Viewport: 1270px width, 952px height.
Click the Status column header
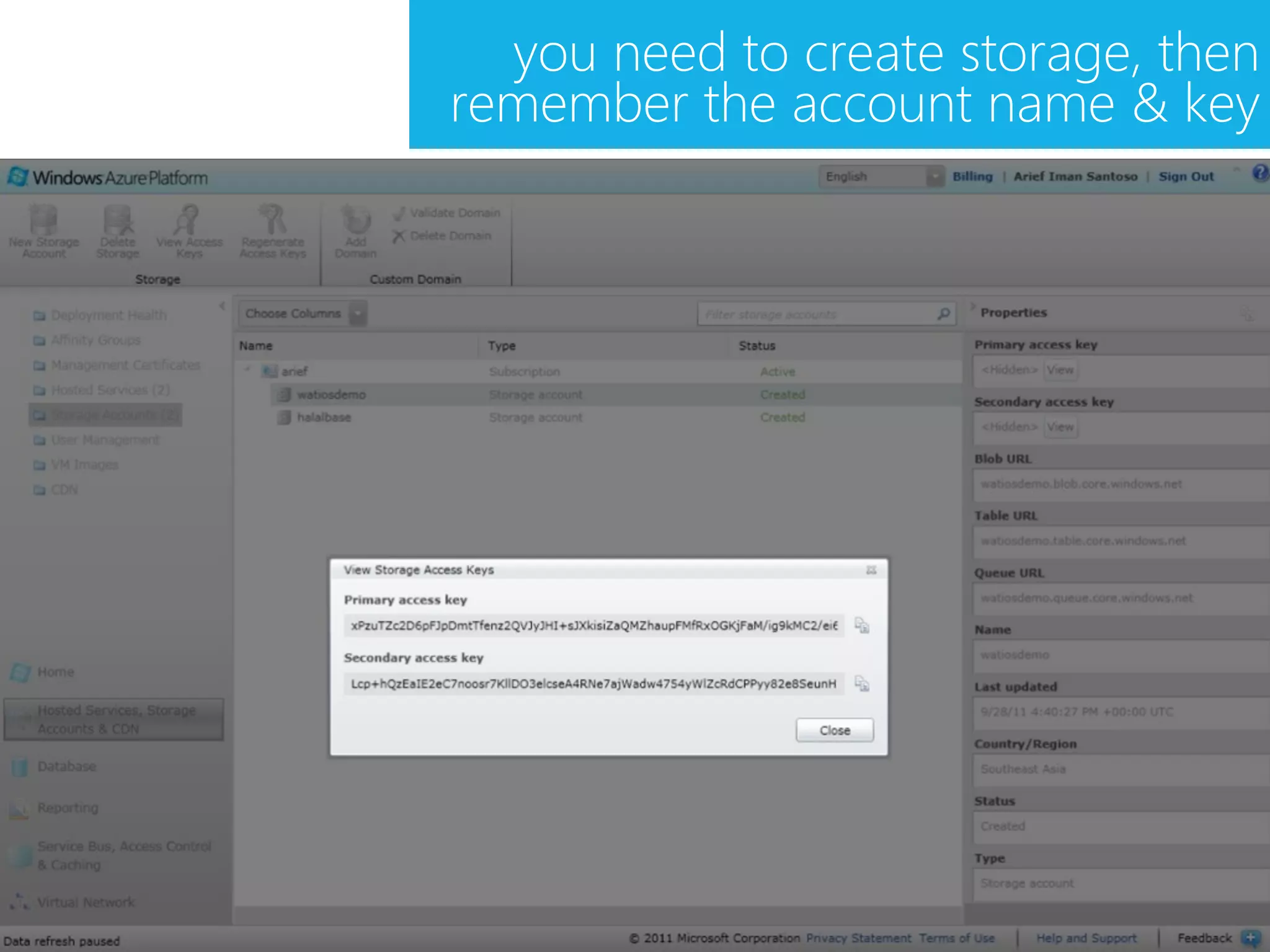[757, 346]
